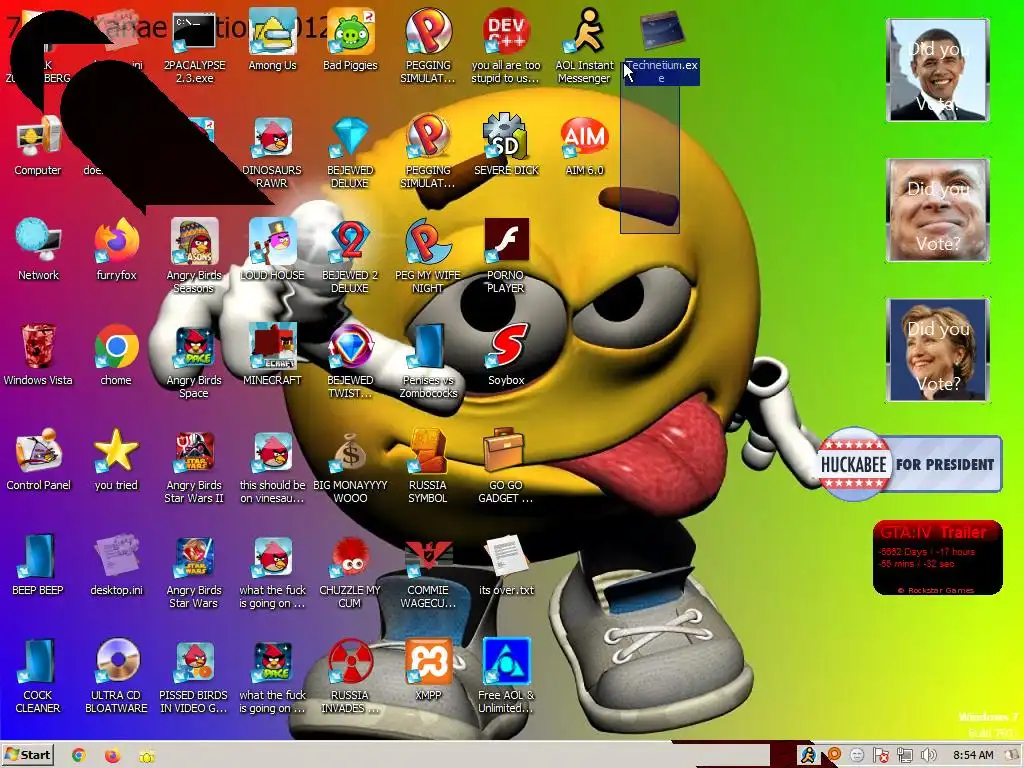Open the COMMIE WAGECU... Papers Please icon

click(x=428, y=572)
